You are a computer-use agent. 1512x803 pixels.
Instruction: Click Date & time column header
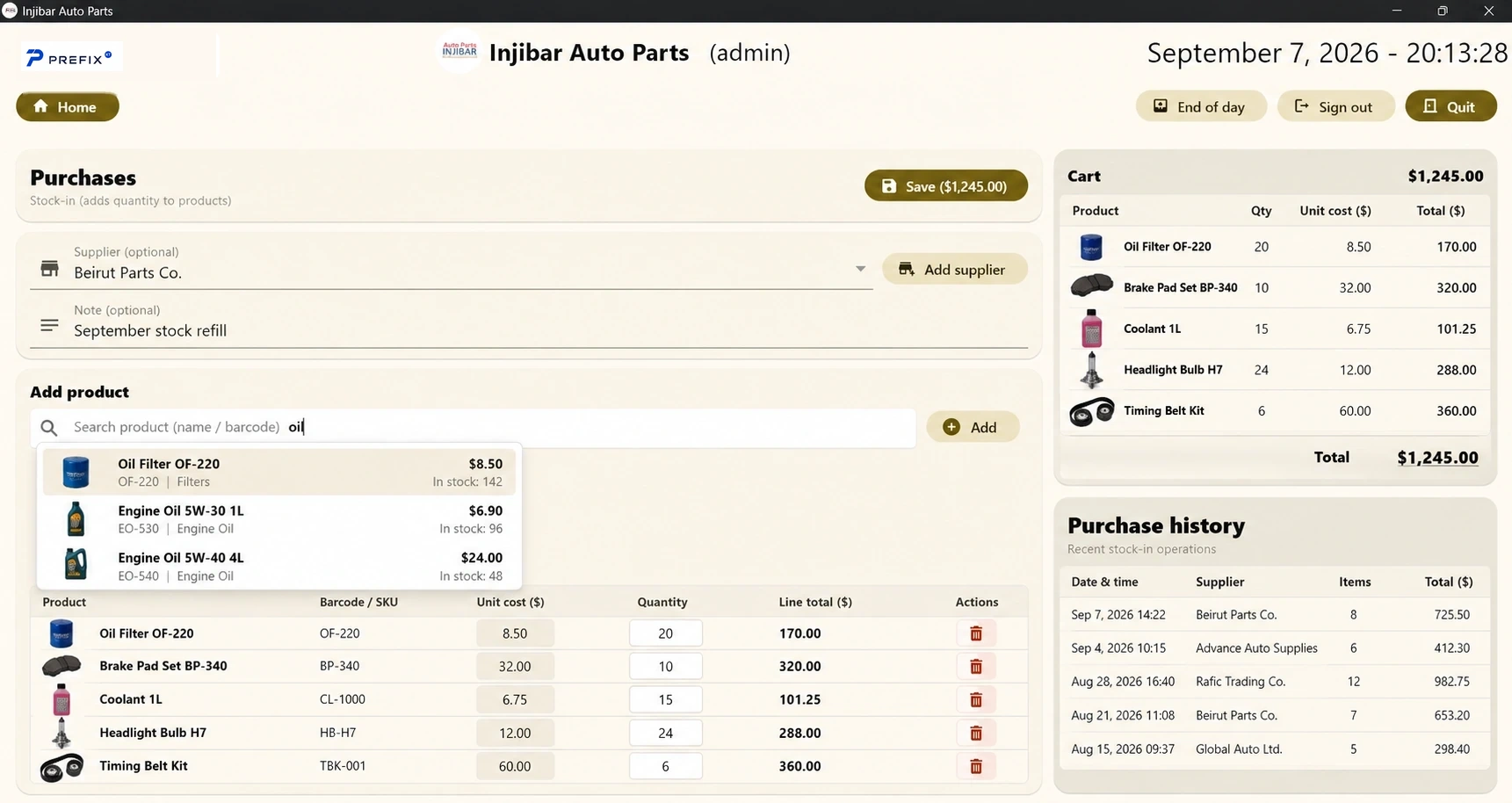click(1104, 582)
